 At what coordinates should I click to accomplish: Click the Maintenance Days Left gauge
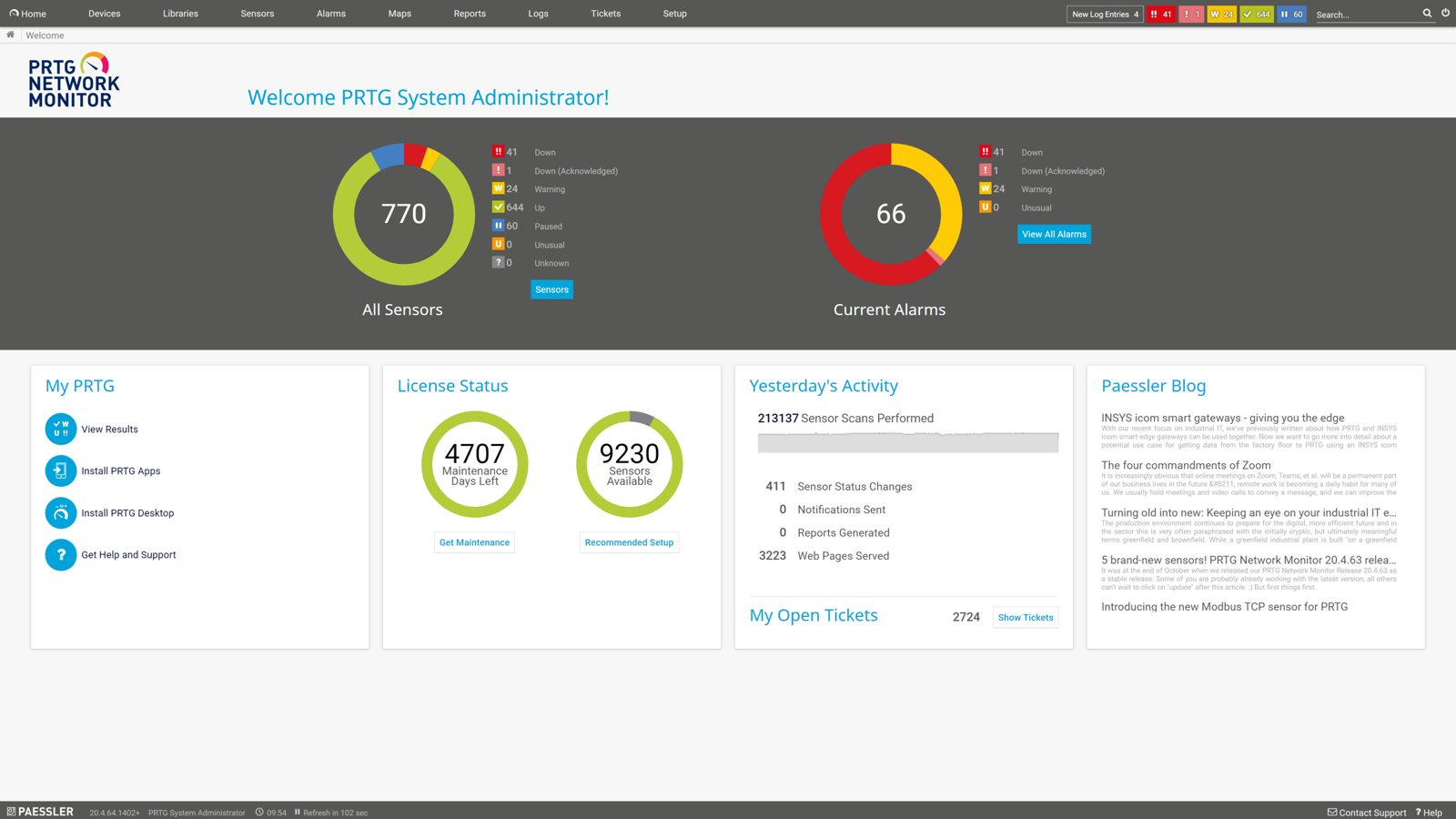pos(474,465)
